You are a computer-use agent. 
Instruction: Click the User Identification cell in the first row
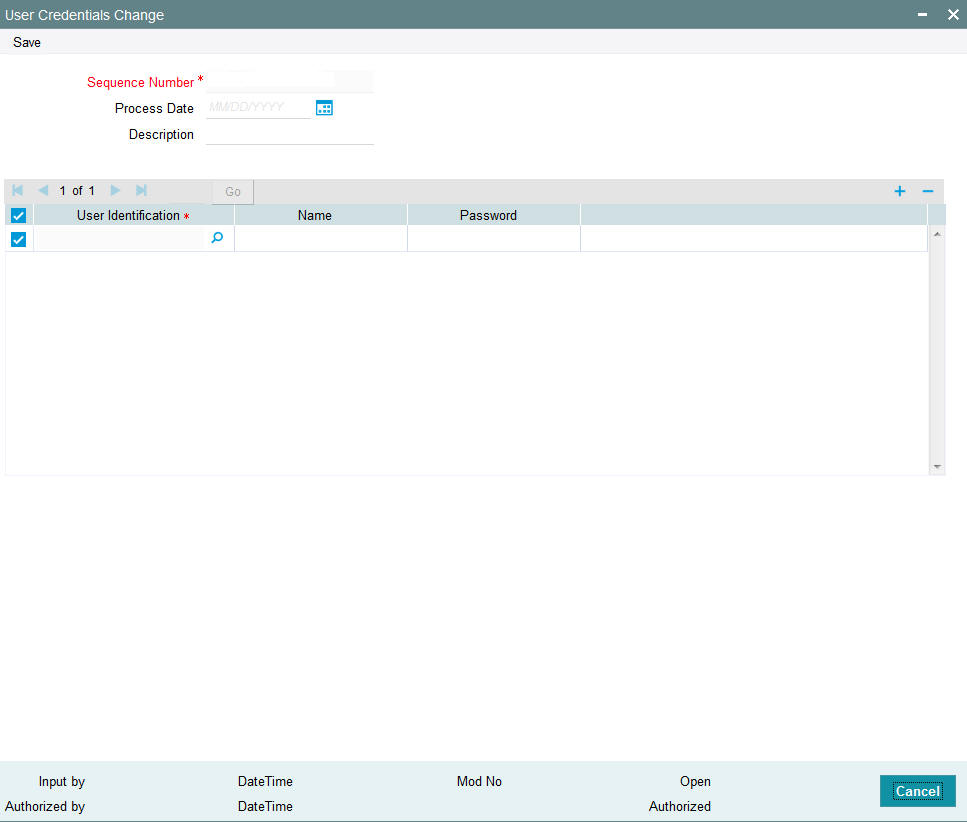120,238
